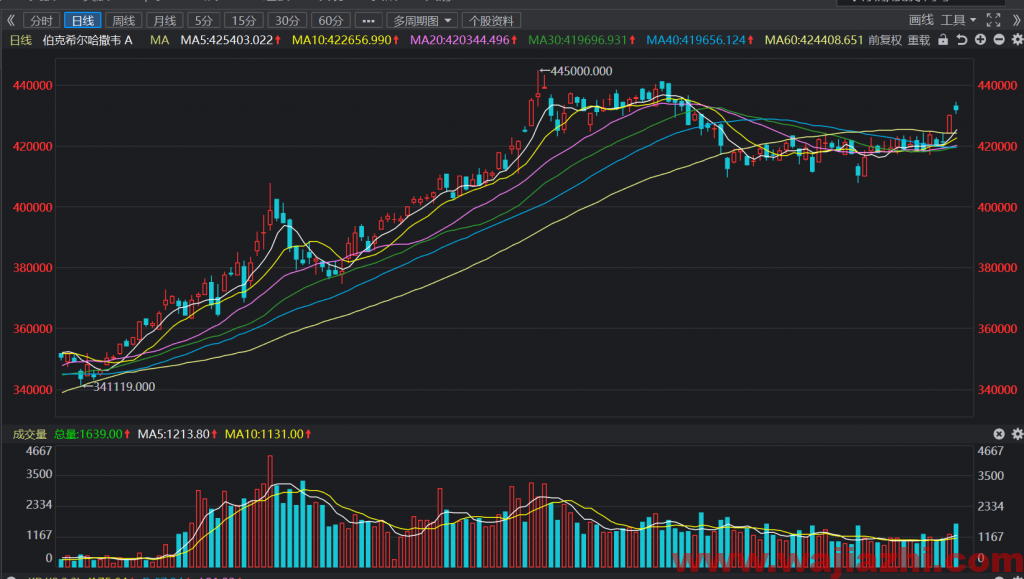Open 个股资料 stock info
The height and width of the screenshot is (579, 1024).
pyautogui.click(x=491, y=21)
